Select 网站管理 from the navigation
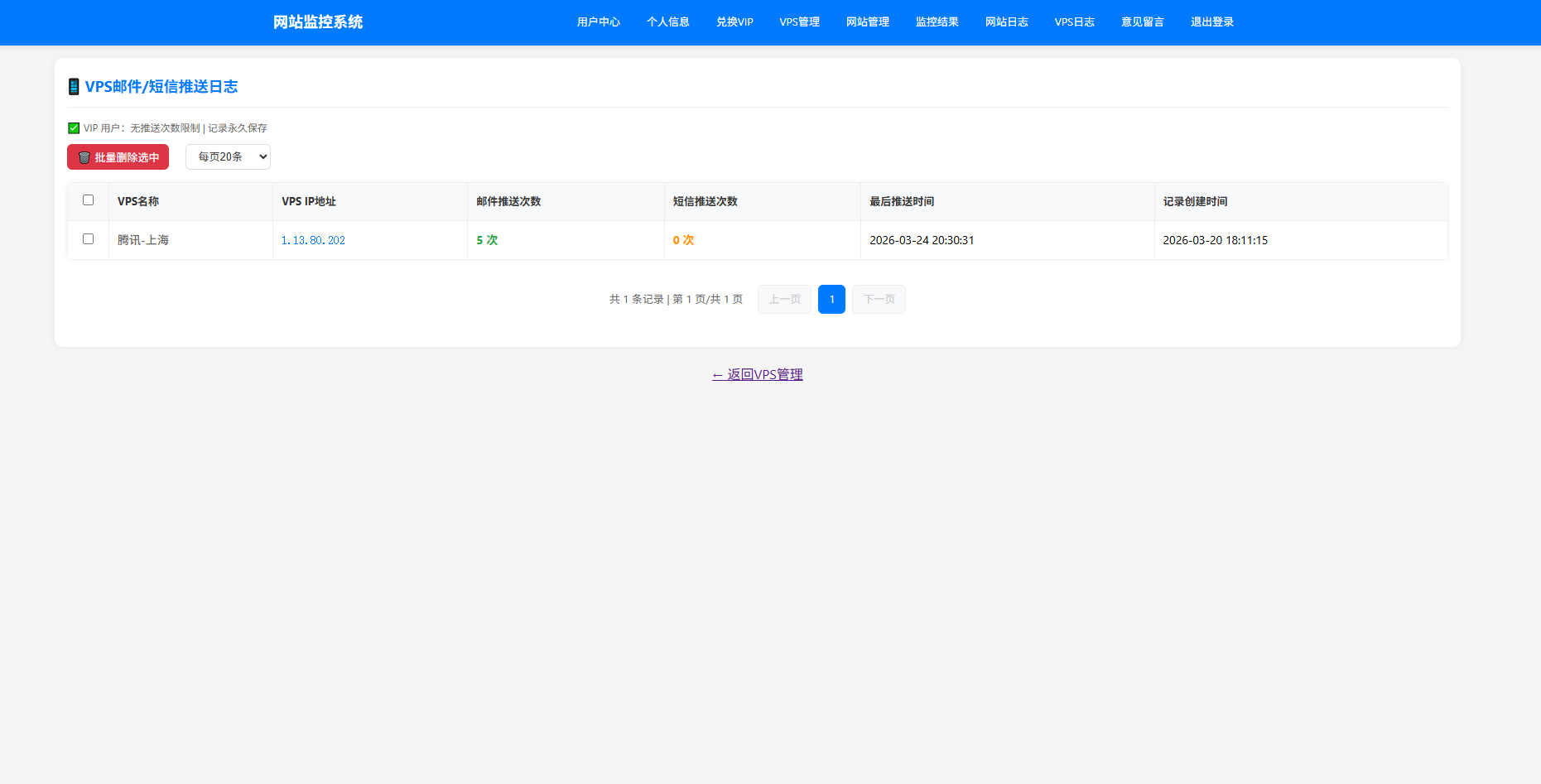Viewport: 1541px width, 784px height. (x=867, y=22)
